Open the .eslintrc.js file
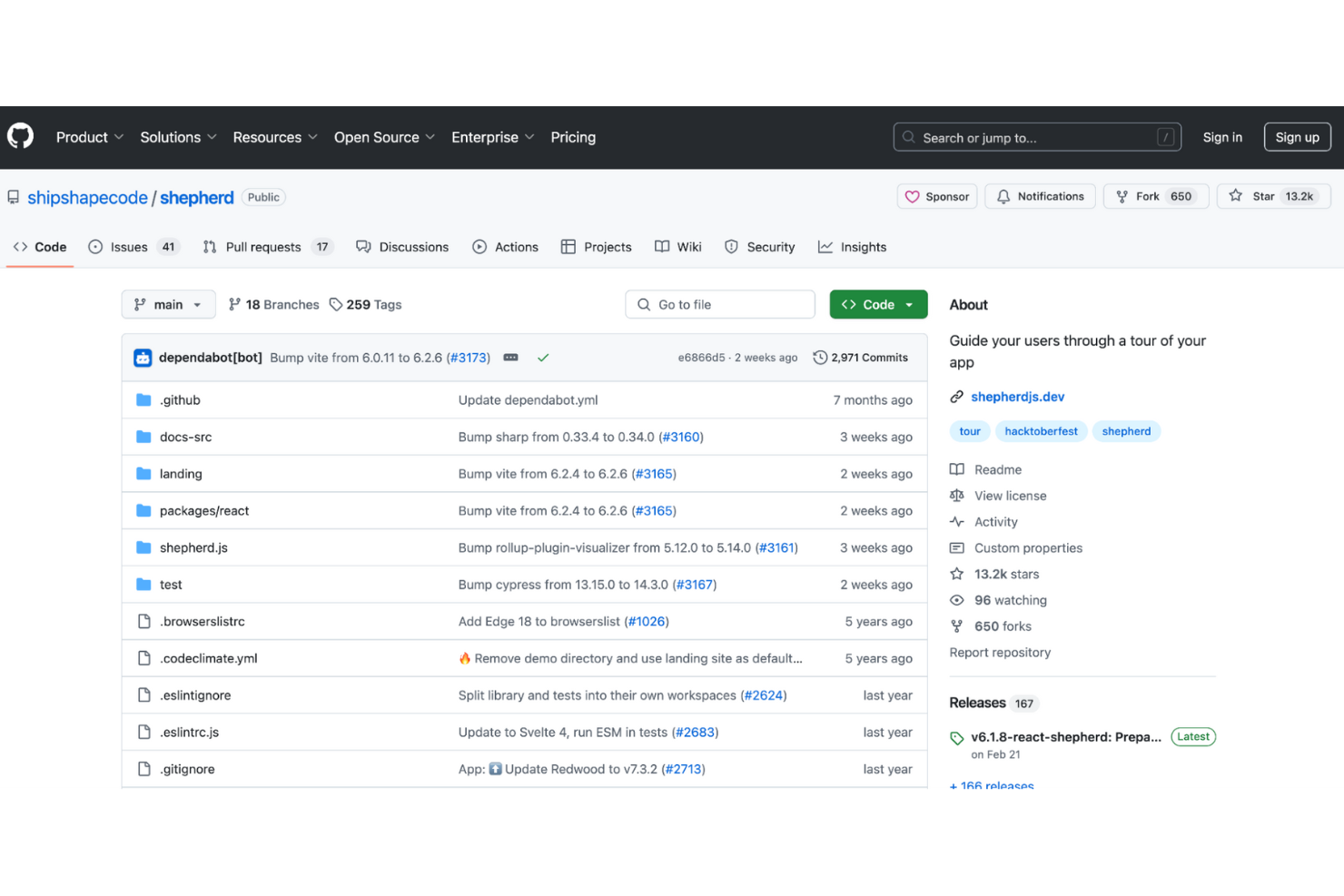 pos(189,732)
